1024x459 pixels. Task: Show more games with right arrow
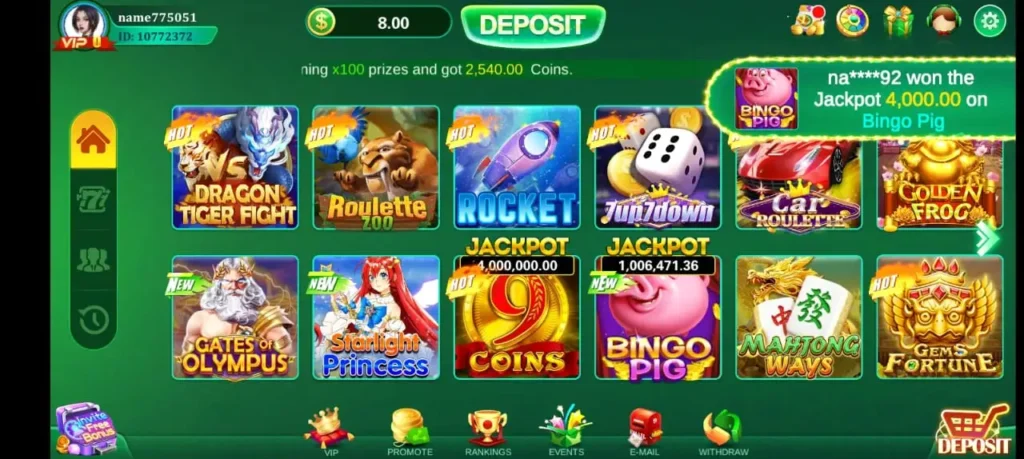pos(987,239)
